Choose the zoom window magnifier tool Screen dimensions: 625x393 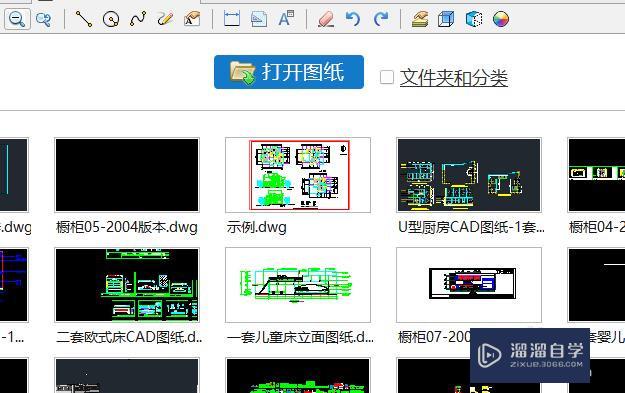[43, 19]
